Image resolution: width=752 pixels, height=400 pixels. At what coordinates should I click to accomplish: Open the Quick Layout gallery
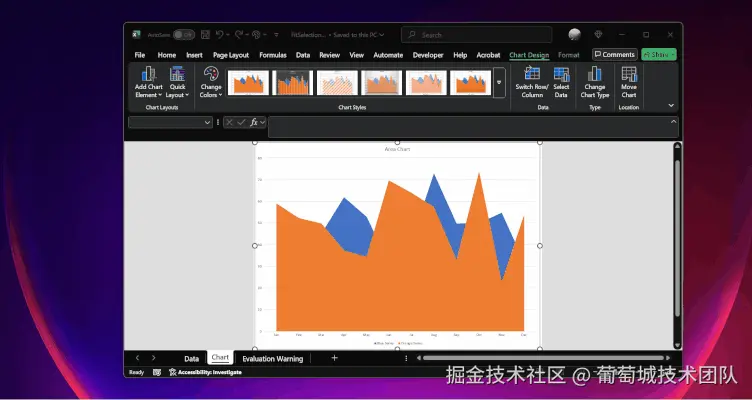[x=177, y=82]
